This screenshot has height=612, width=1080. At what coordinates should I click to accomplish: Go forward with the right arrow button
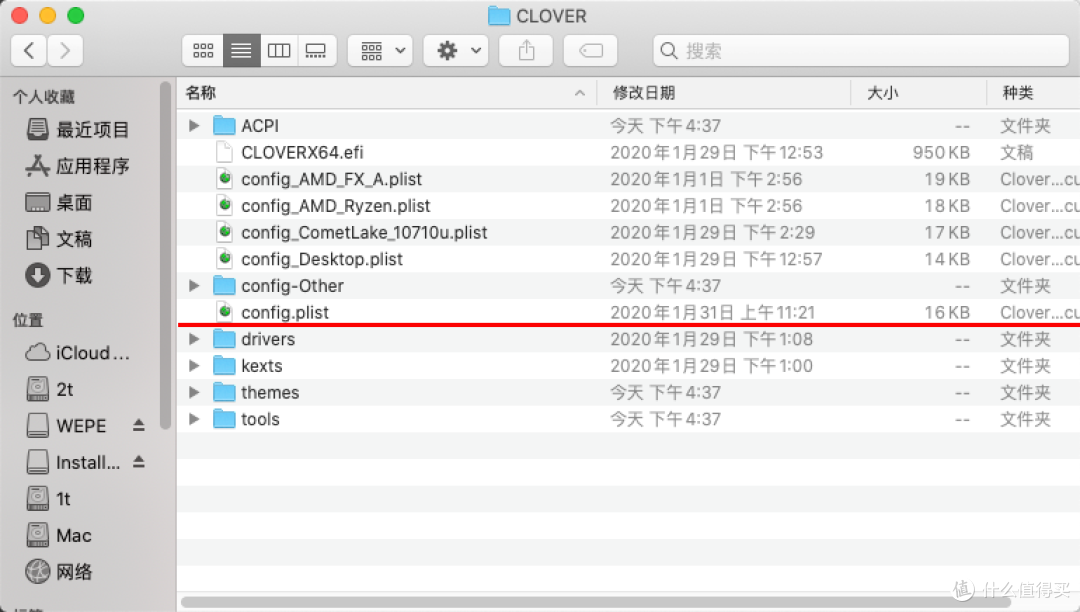click(65, 50)
